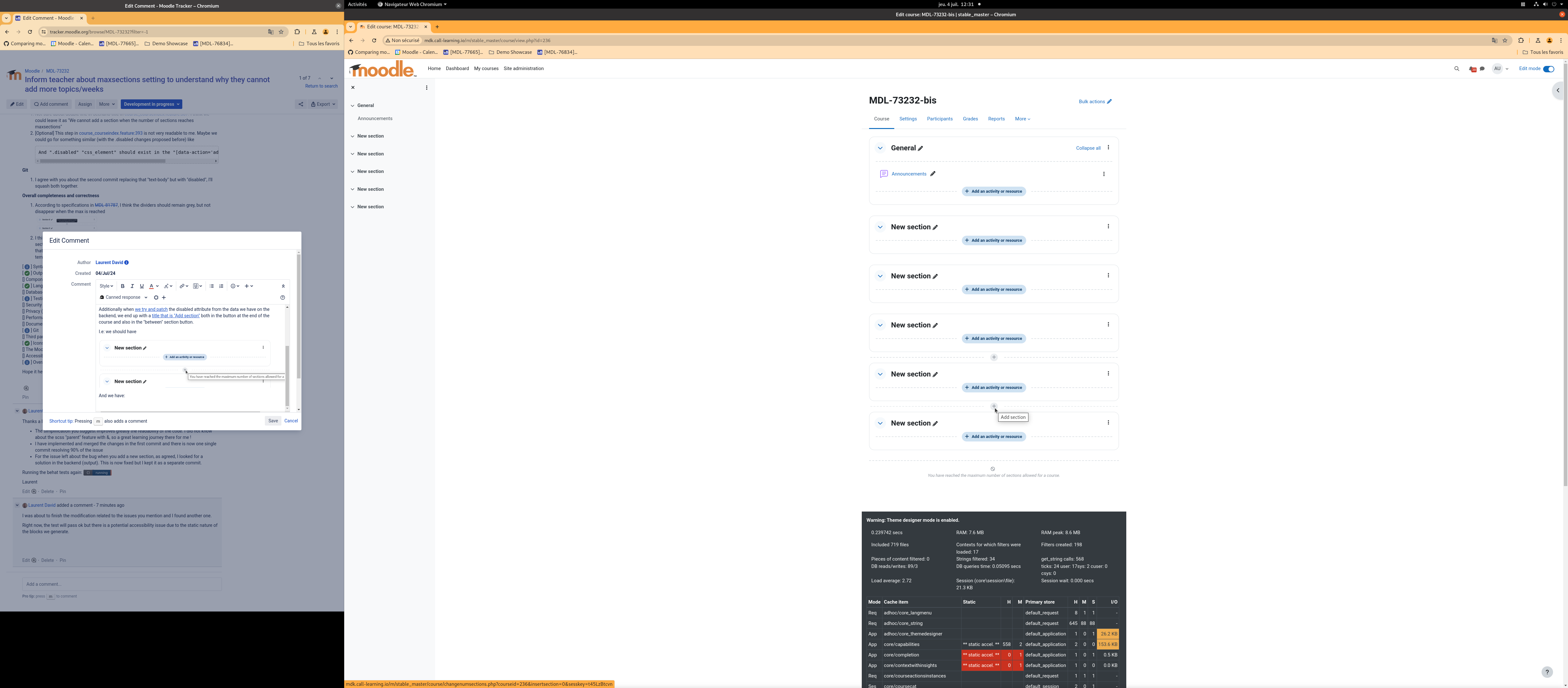1568x688 pixels.
Task: Open editor help question mark icon
Action: pos(282,297)
